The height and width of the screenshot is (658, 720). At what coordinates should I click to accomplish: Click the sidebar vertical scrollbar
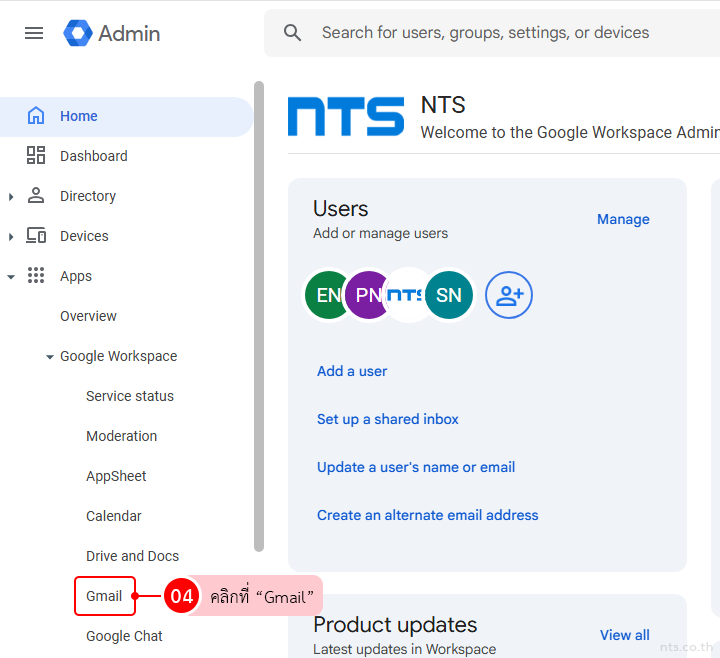[x=259, y=316]
